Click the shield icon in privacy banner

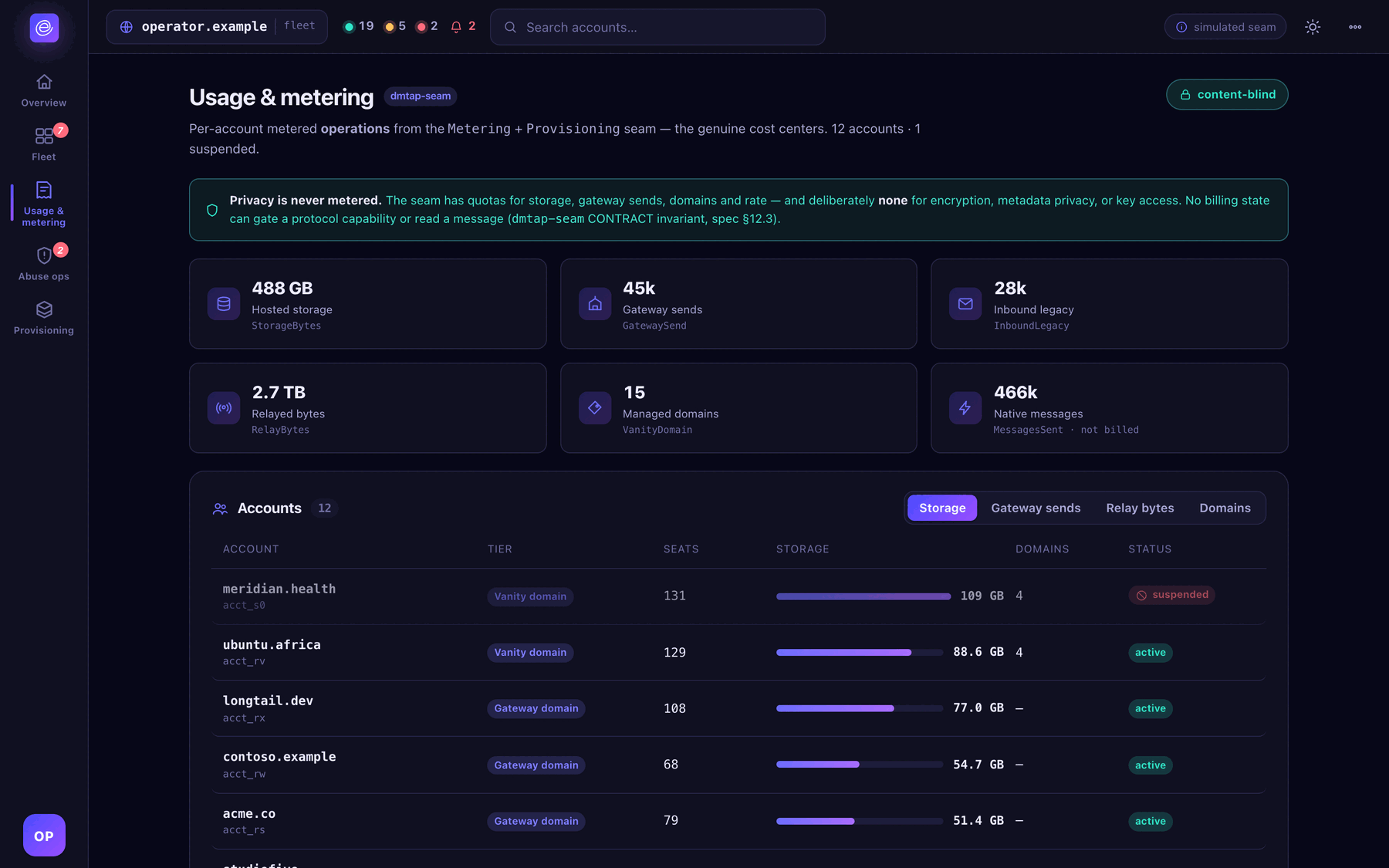click(212, 210)
